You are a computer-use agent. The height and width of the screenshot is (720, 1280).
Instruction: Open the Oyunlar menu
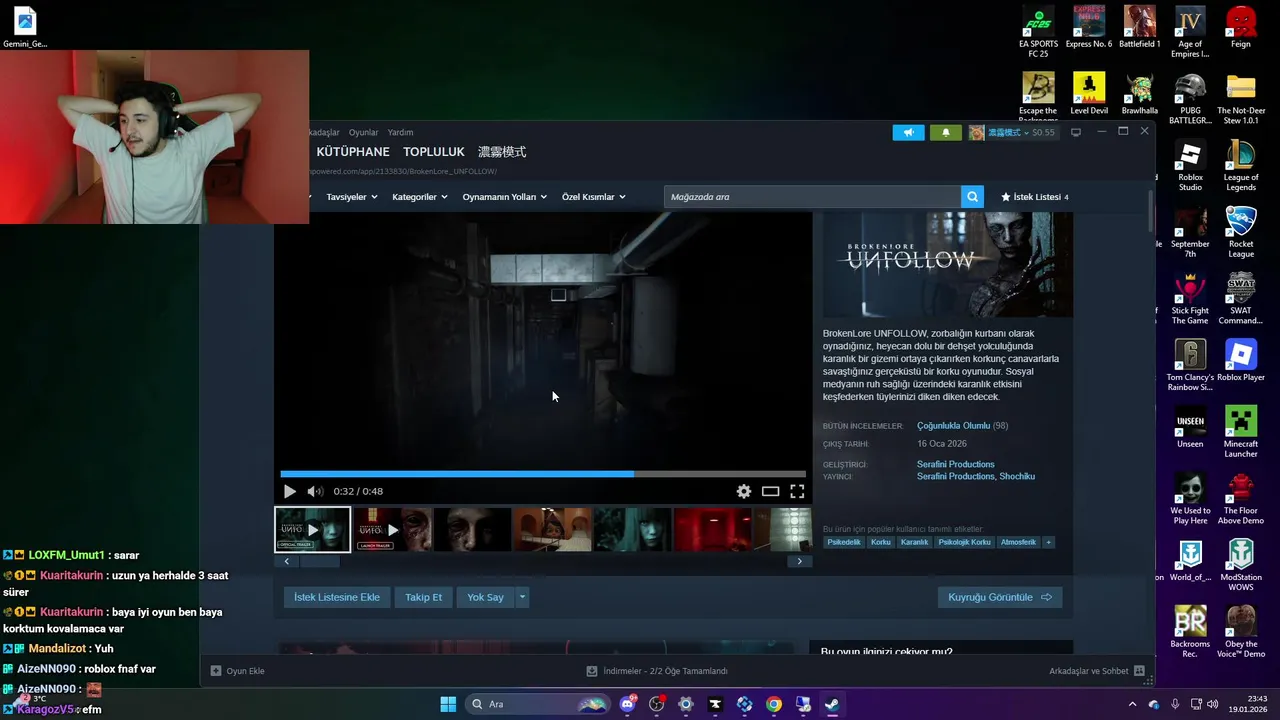pyautogui.click(x=363, y=132)
